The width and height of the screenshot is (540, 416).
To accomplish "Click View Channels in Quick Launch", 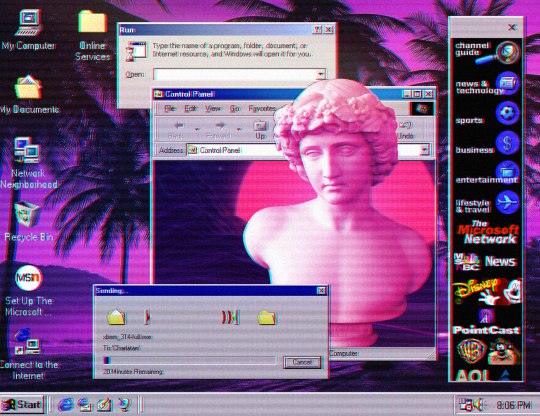I will [x=124, y=405].
